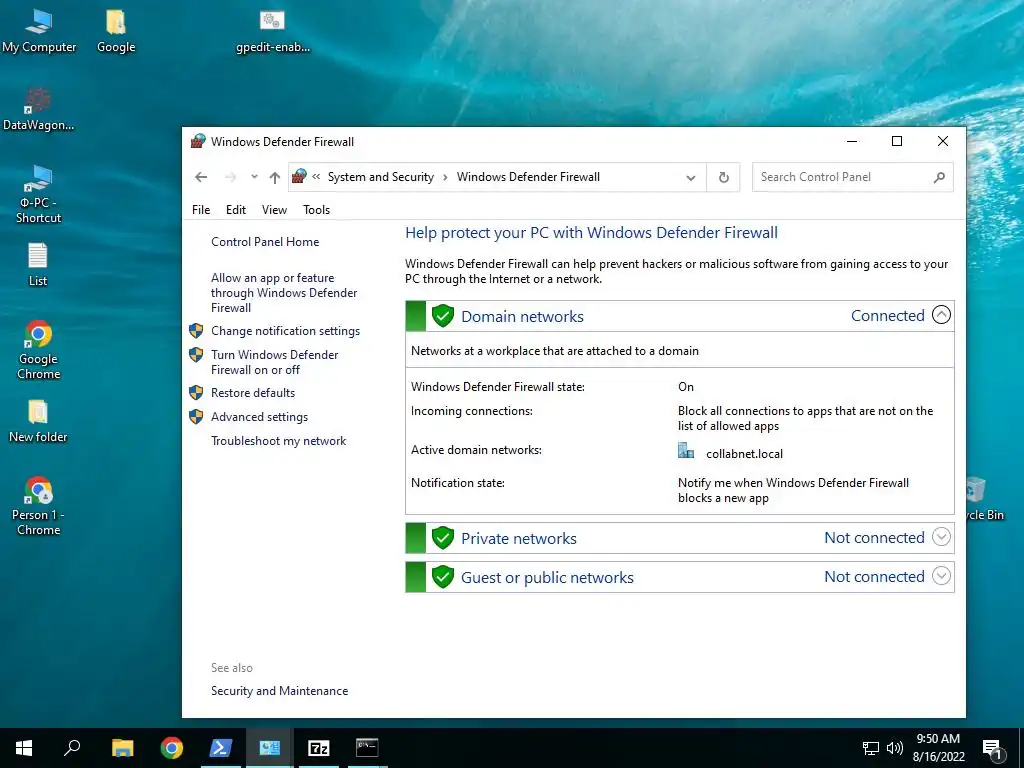
Task: Select the Person 1 - Chrome shortcut
Action: click(38, 506)
